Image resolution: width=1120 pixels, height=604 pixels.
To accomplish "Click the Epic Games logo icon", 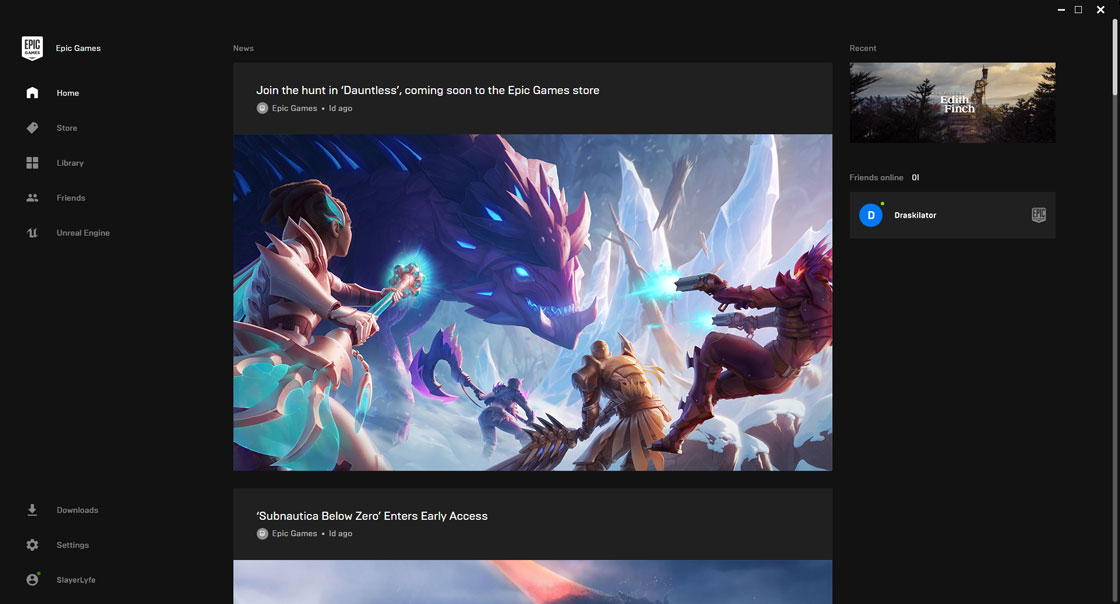I will [32, 48].
